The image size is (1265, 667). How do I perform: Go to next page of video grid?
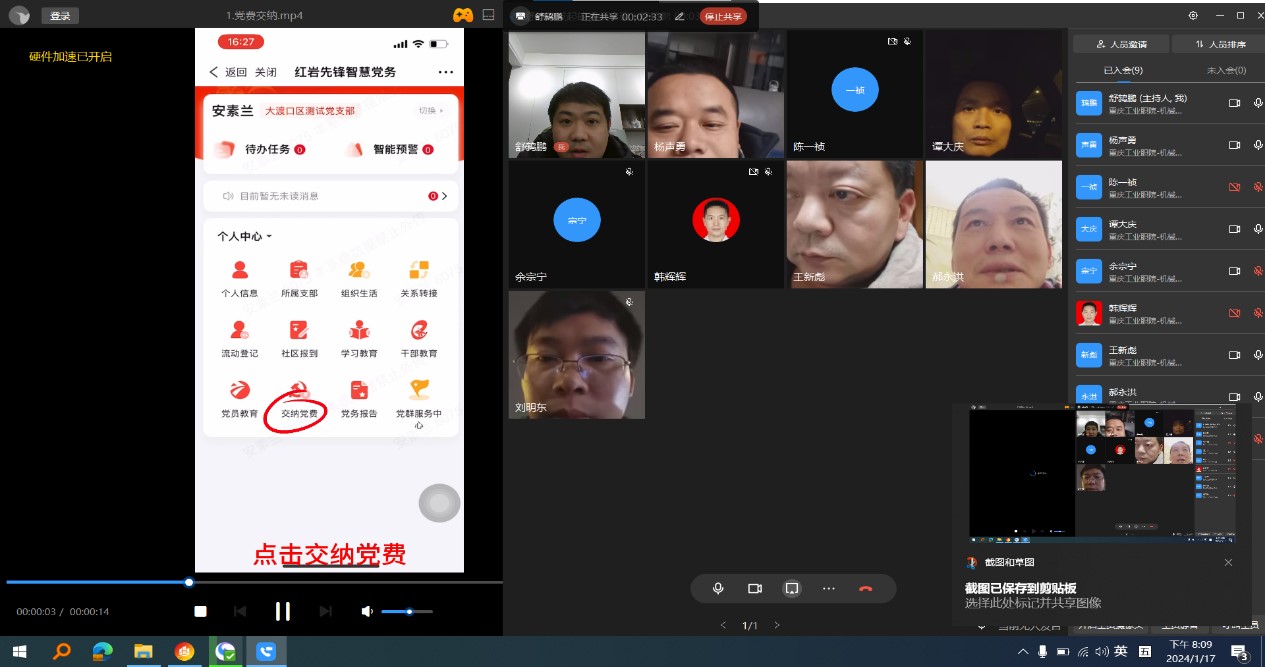[777, 626]
